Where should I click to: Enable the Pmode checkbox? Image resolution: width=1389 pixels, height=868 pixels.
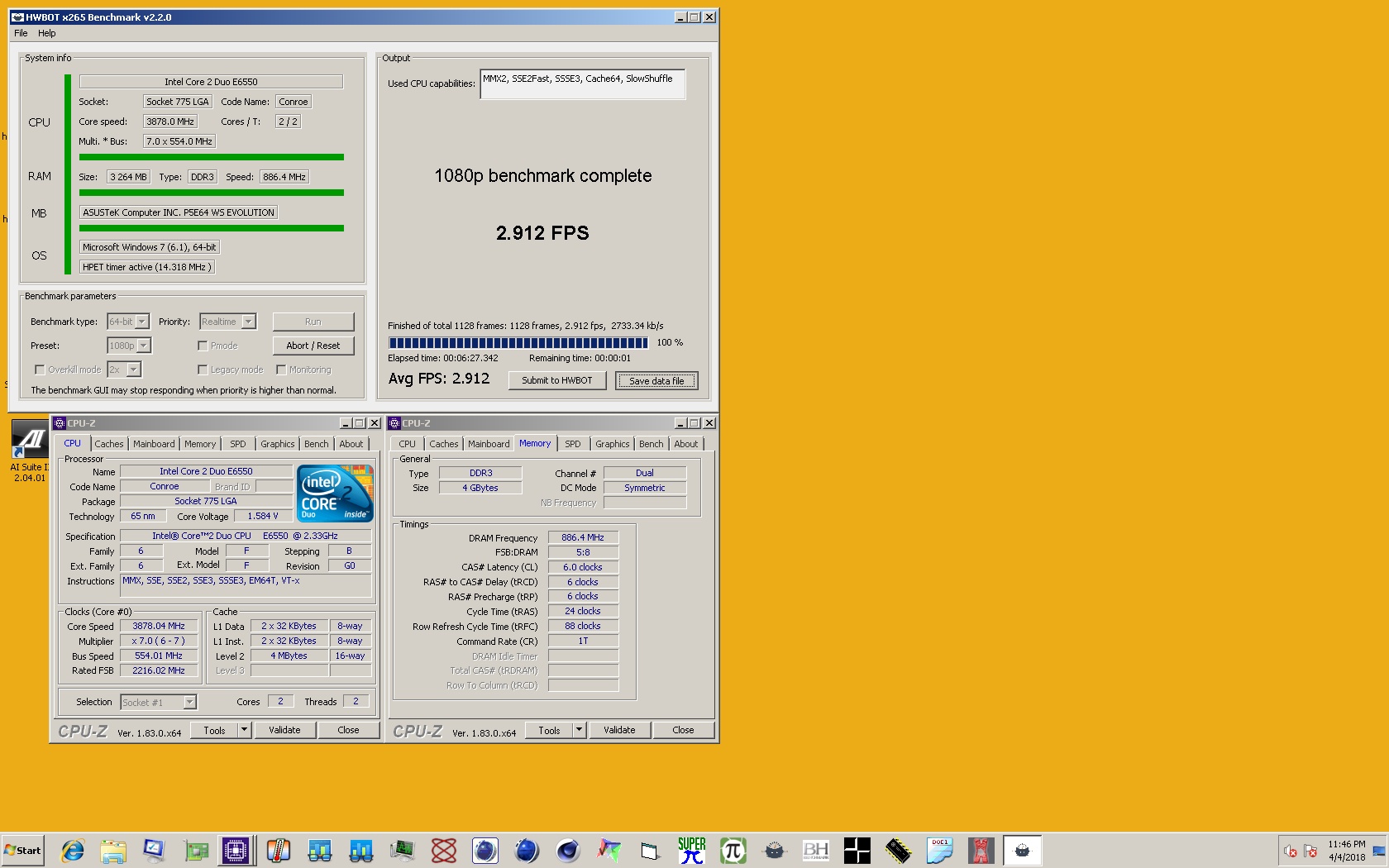pyautogui.click(x=203, y=346)
